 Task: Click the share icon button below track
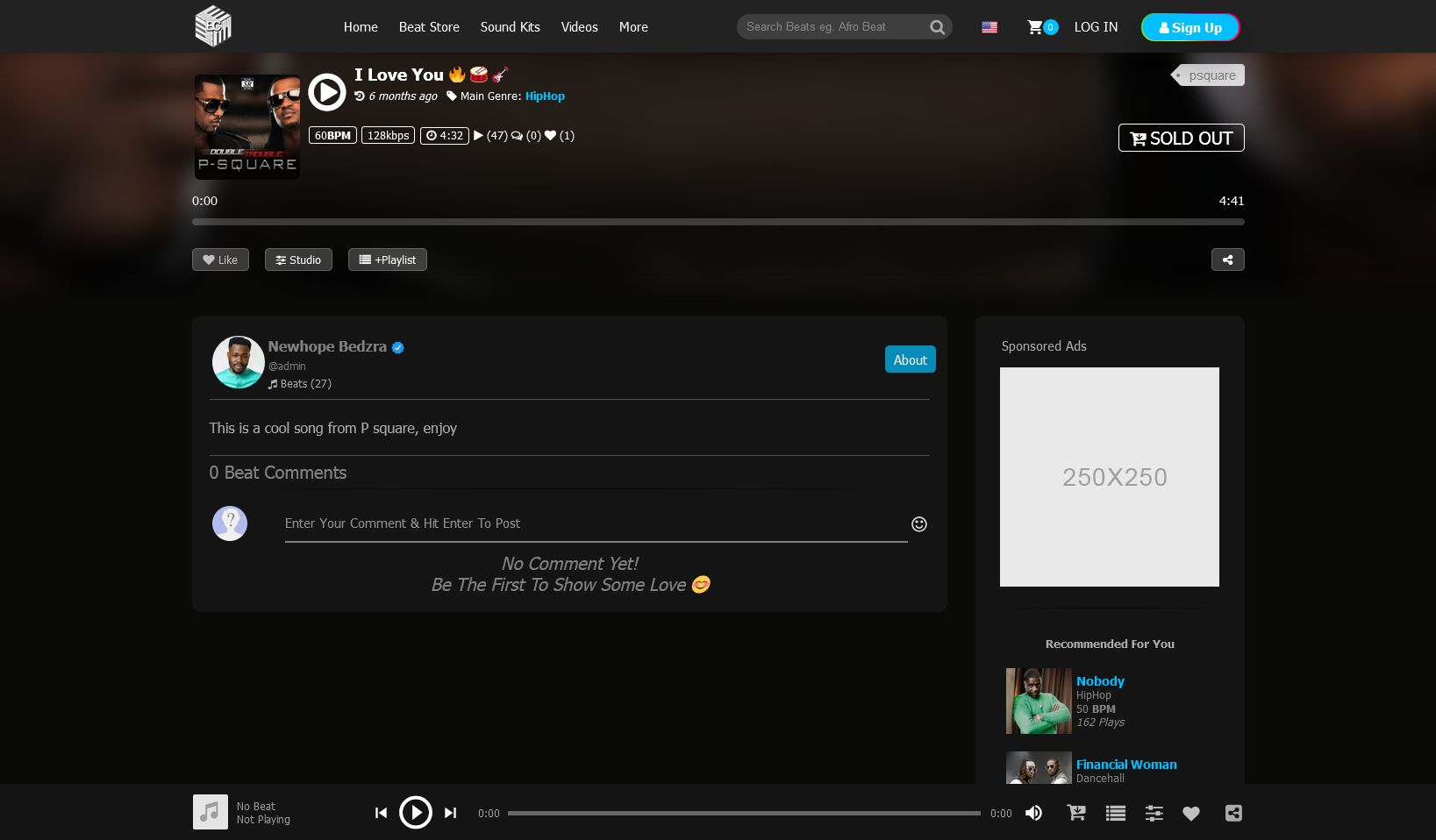pyautogui.click(x=1228, y=260)
